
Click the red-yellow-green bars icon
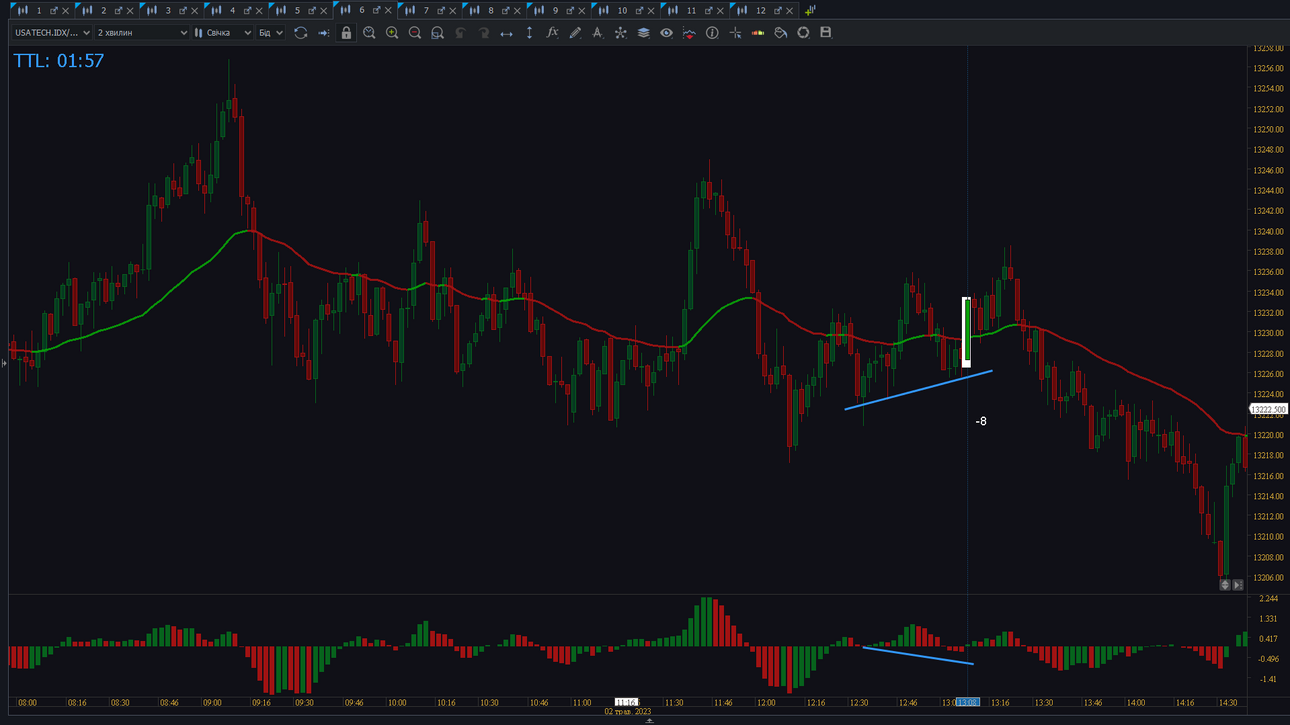757,33
